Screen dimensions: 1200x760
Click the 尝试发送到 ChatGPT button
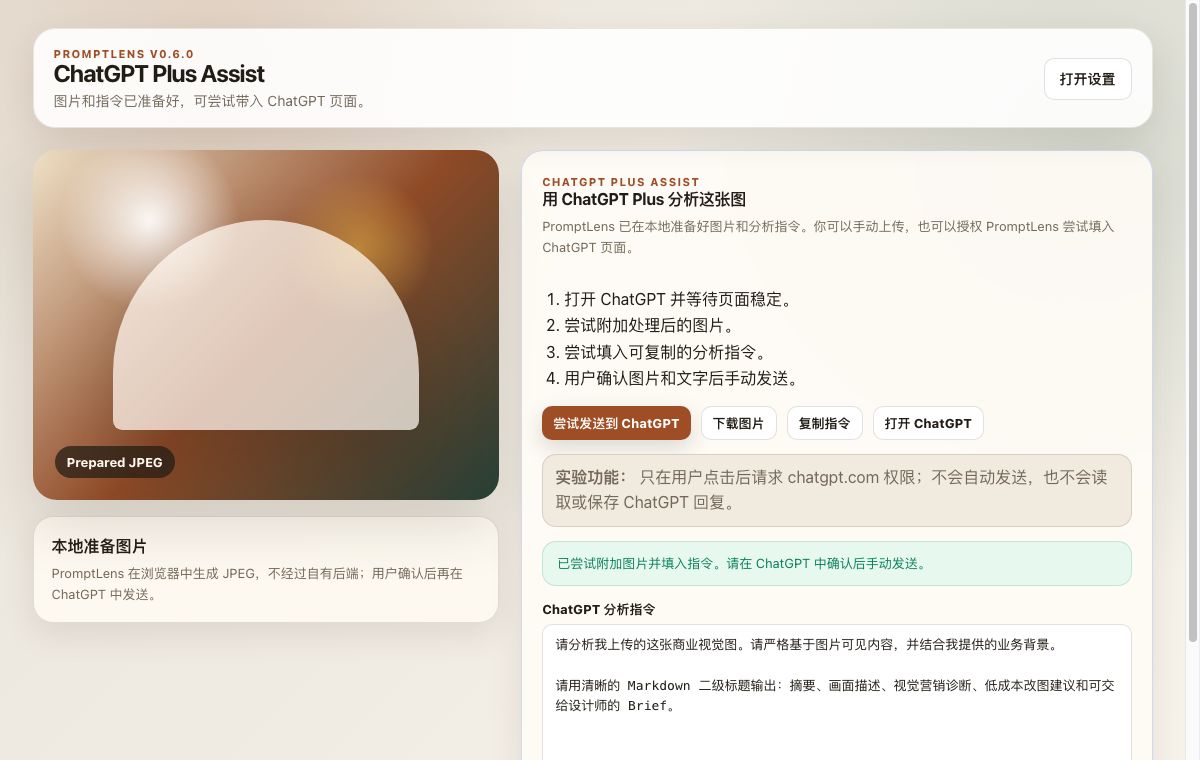pyautogui.click(x=616, y=423)
